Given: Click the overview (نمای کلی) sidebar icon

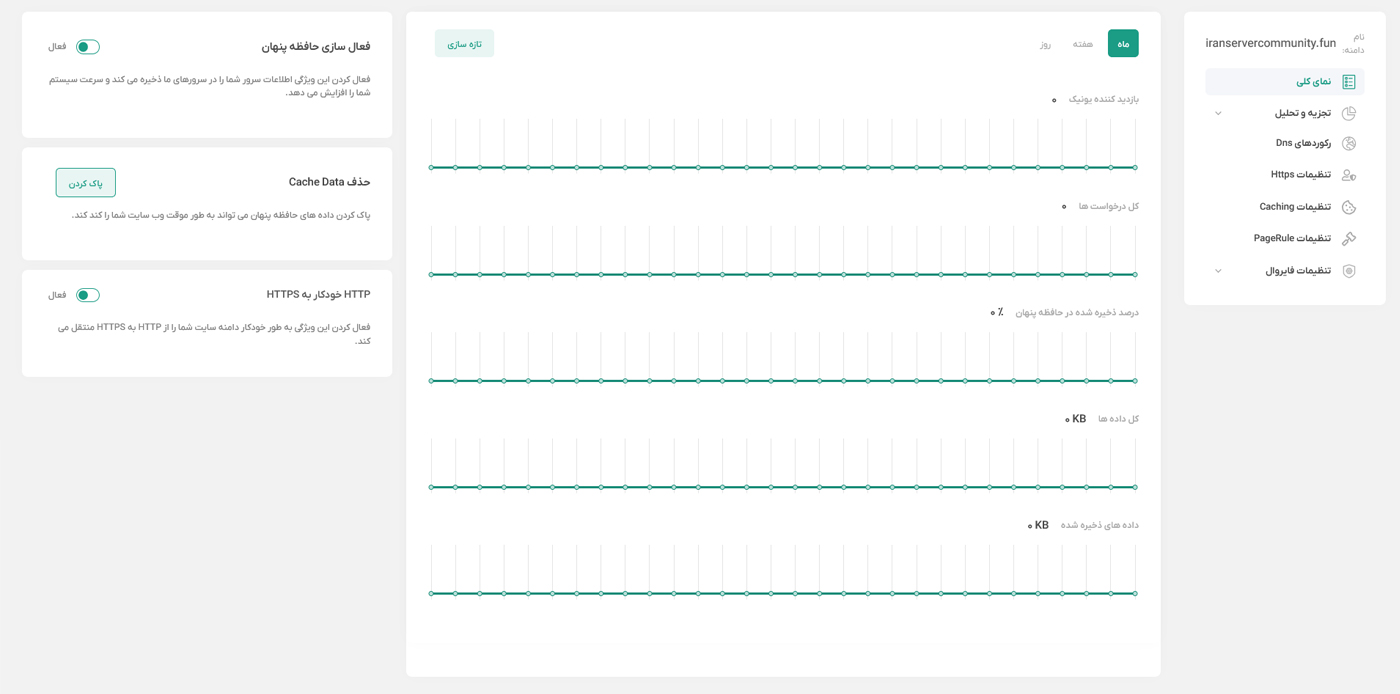Looking at the screenshot, I should click(x=1348, y=82).
